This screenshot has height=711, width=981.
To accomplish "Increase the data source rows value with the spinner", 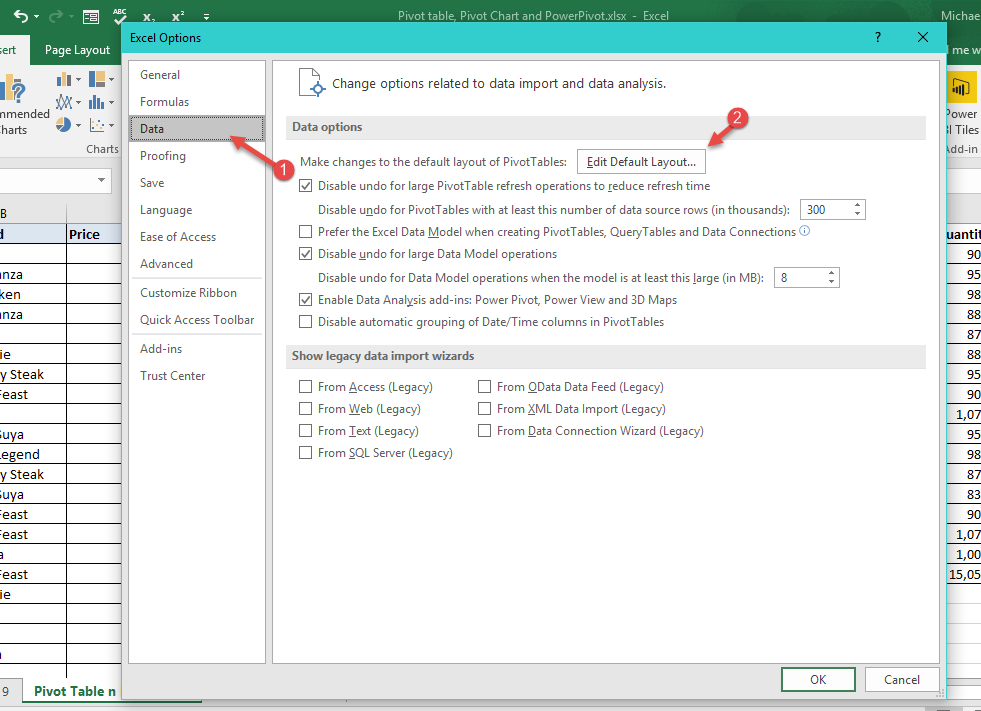I will (x=857, y=205).
